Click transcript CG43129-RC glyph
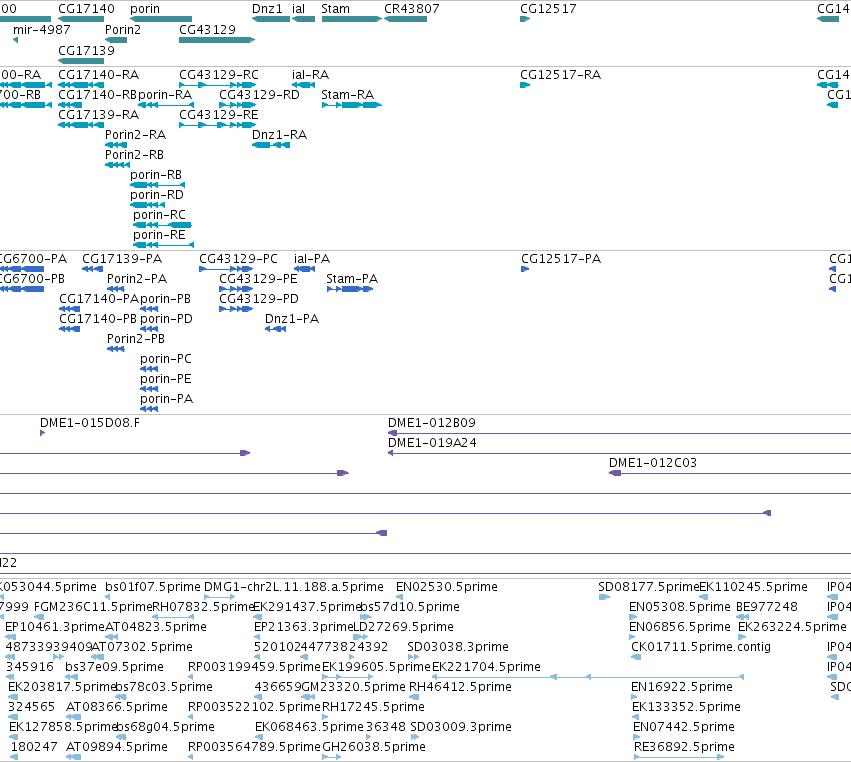The height and width of the screenshot is (762, 851). tap(218, 85)
